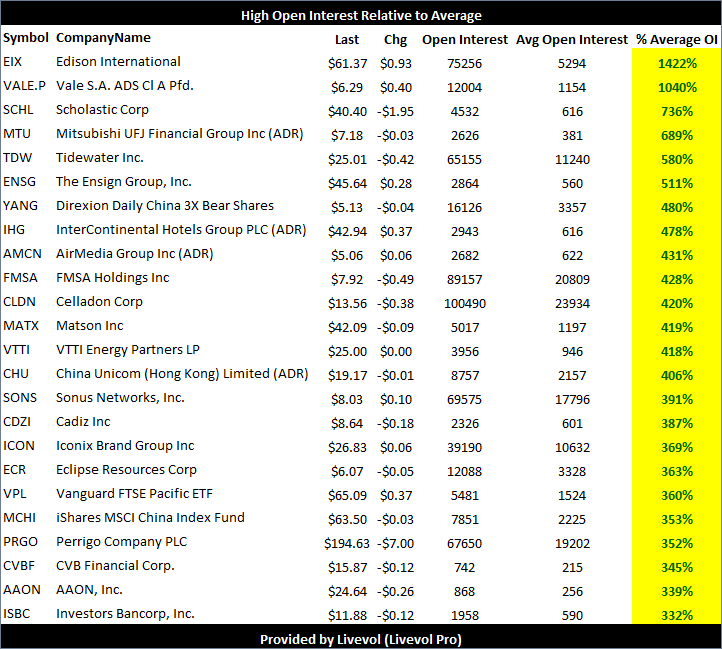Select the % Average OI column header

click(x=677, y=40)
